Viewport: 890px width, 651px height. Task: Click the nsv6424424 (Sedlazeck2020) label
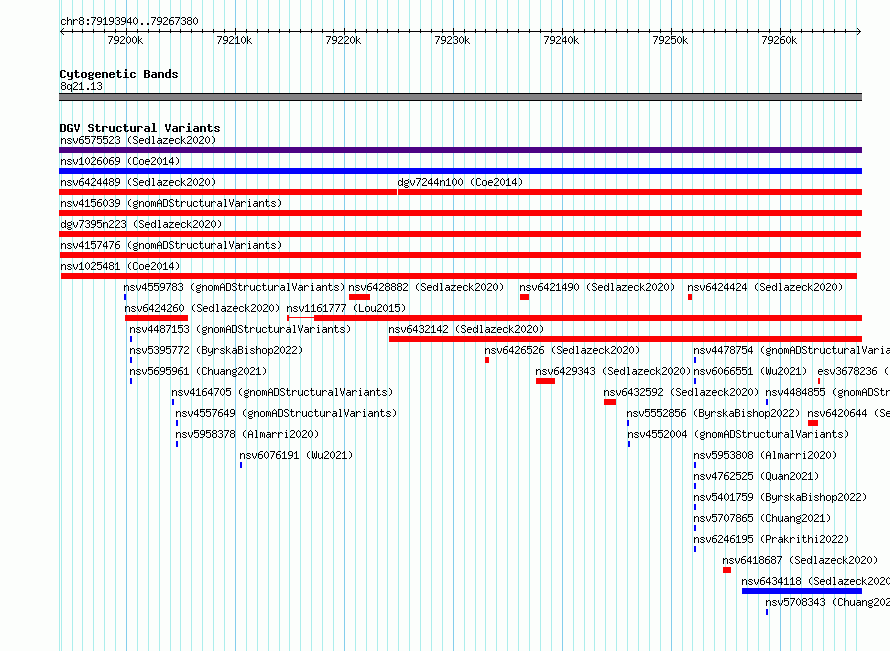pos(765,287)
